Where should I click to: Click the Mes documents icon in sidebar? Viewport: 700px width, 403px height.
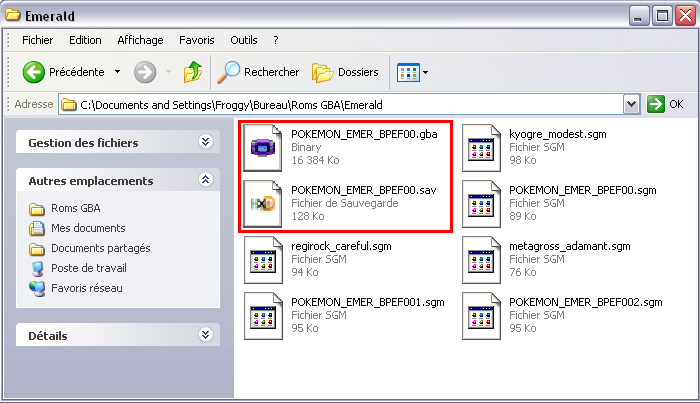pyautogui.click(x=37, y=229)
